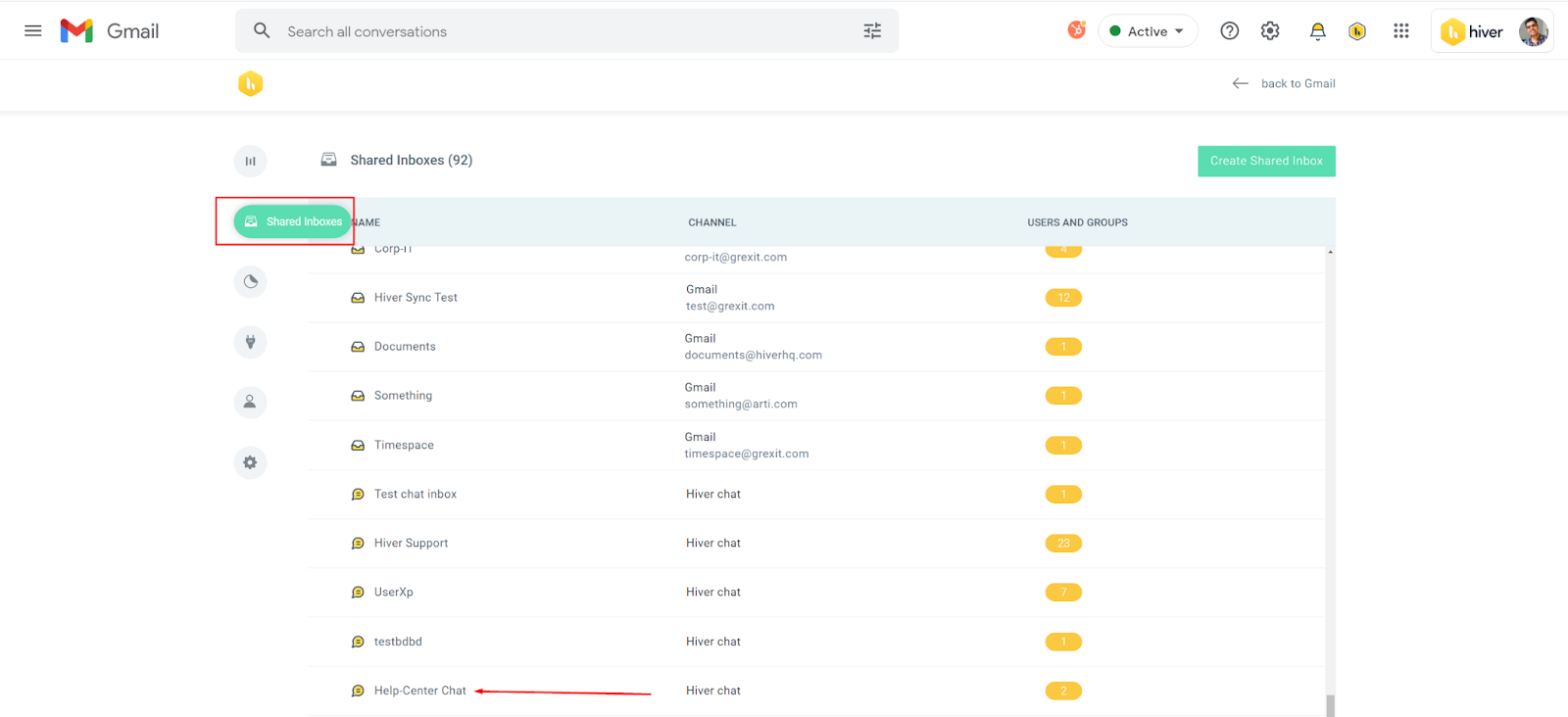Click the 7 users badge for UserXp
Screen dimensions: 1568x717
click(x=1063, y=592)
